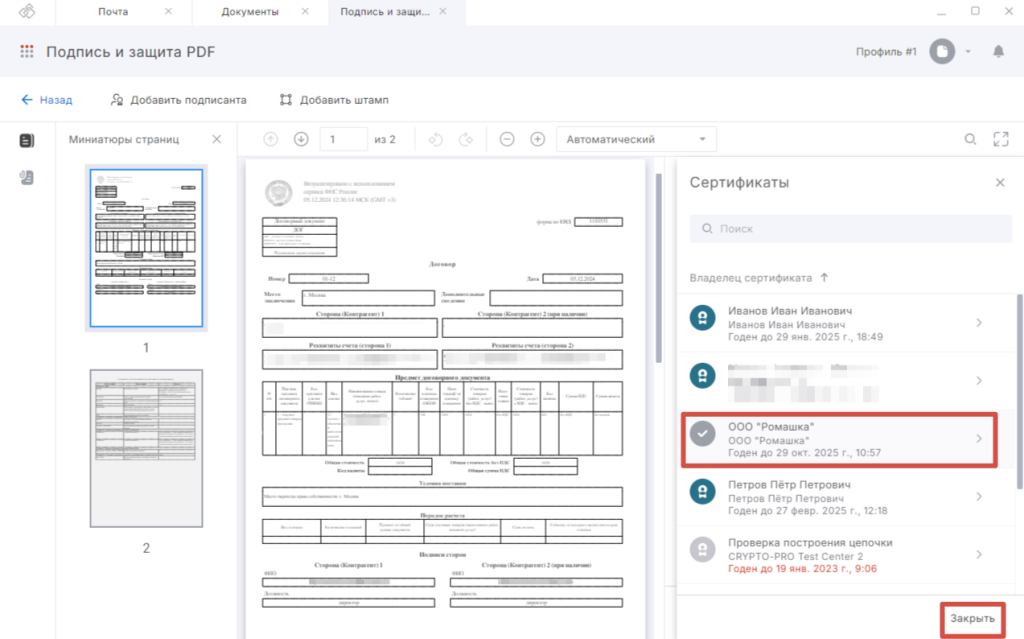Click the Поиск certificate search field
1024x639 pixels.
(850, 229)
